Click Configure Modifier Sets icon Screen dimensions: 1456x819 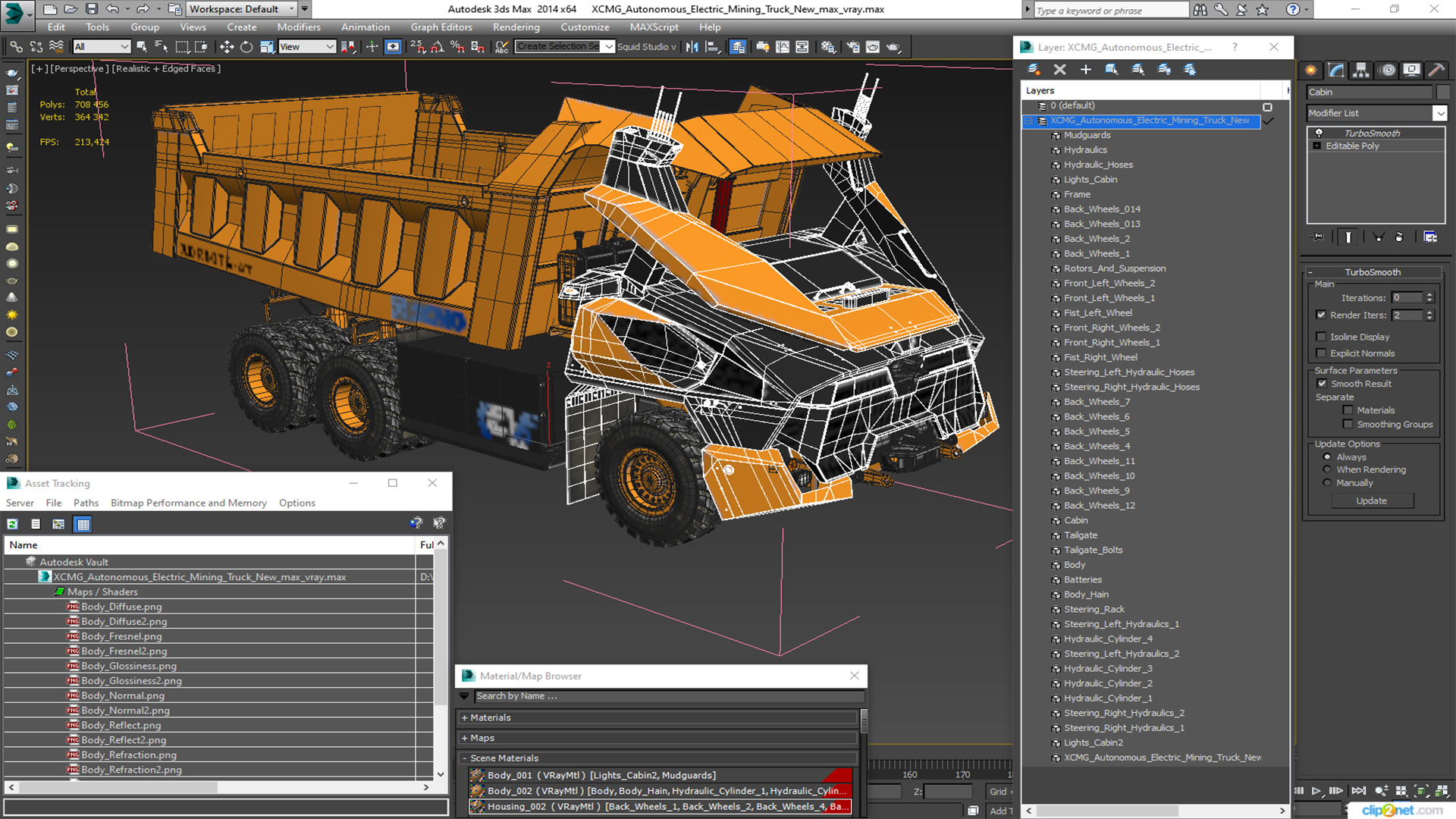click(1430, 237)
